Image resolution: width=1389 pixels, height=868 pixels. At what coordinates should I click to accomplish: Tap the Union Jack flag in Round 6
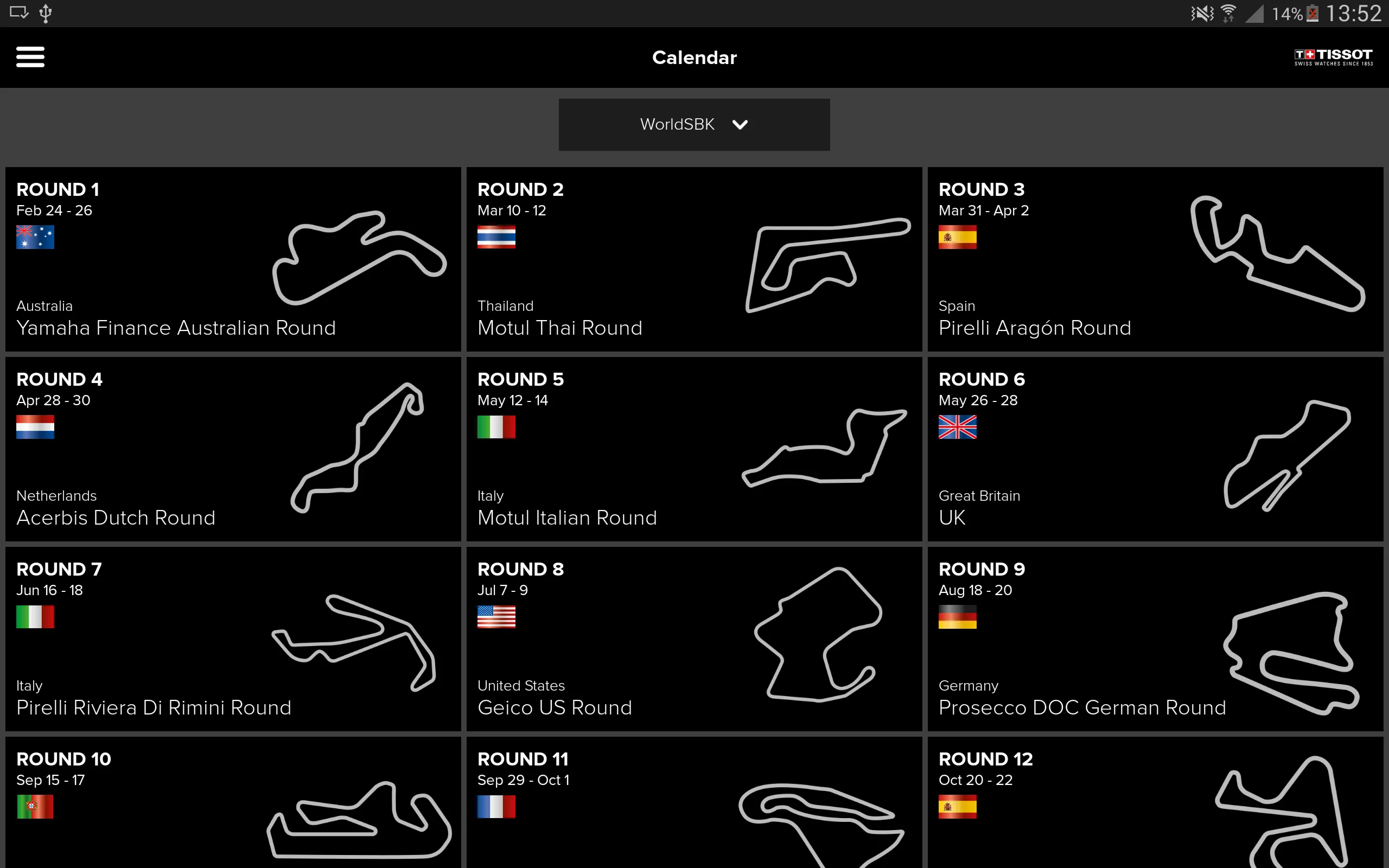click(x=957, y=427)
